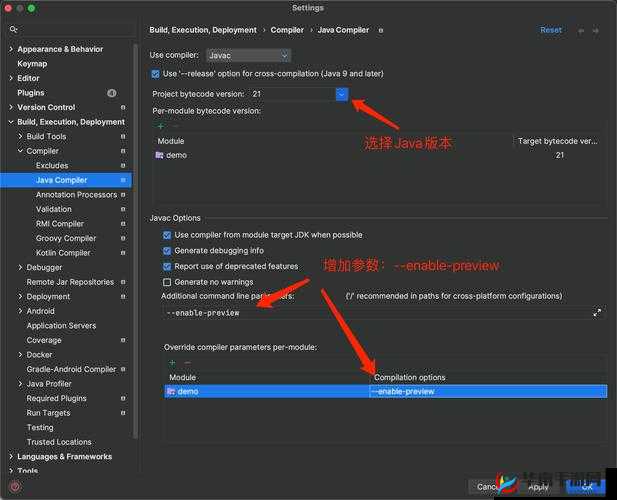Viewport: 617px width, 500px height.
Task: Select Trusted Locations item
Action: pos(59,442)
